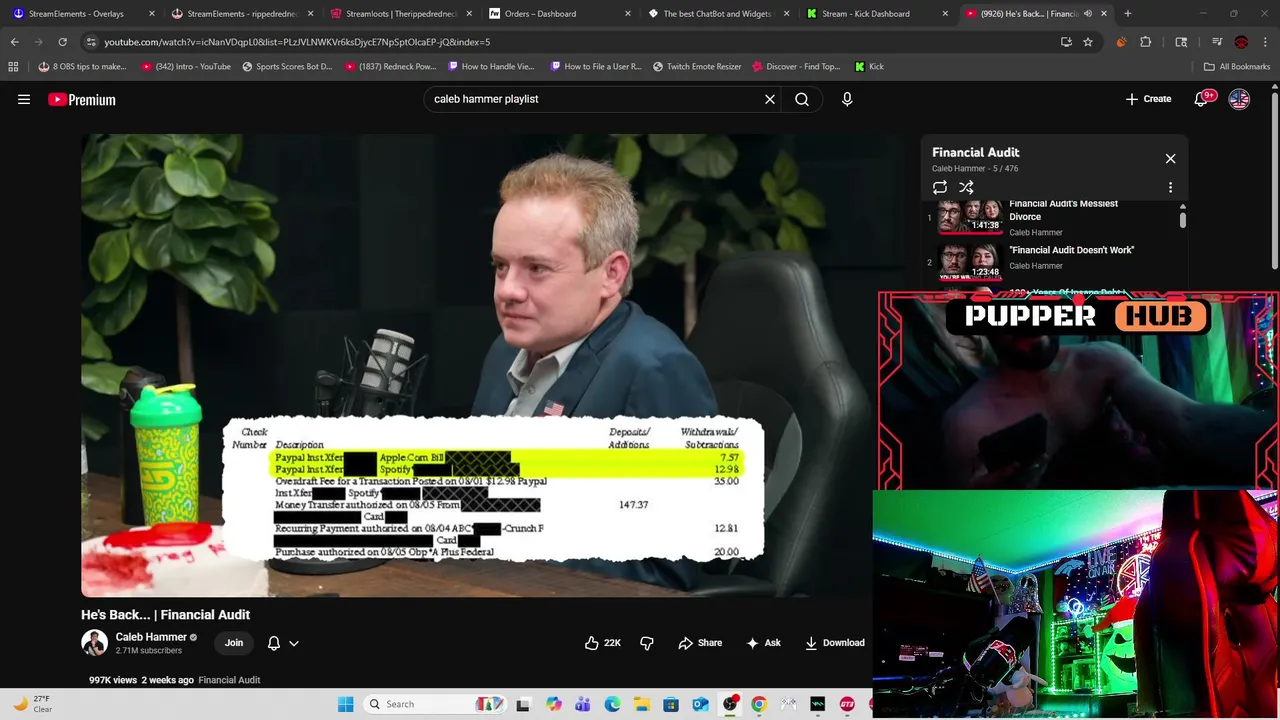The width and height of the screenshot is (1280, 720).
Task: Open playlist three-dot options menu
Action: click(x=1170, y=187)
